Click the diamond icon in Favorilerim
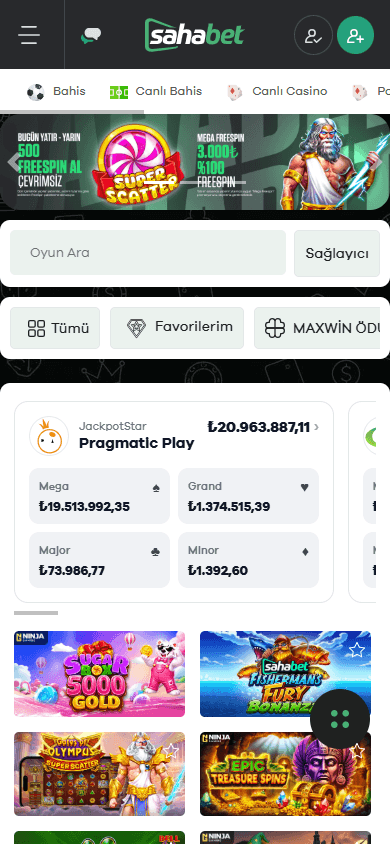Image resolution: width=390 pixels, height=844 pixels. pyautogui.click(x=137, y=328)
